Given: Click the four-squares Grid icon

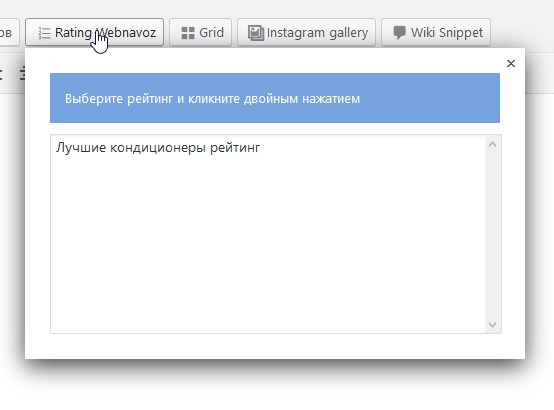Looking at the screenshot, I should [188, 33].
